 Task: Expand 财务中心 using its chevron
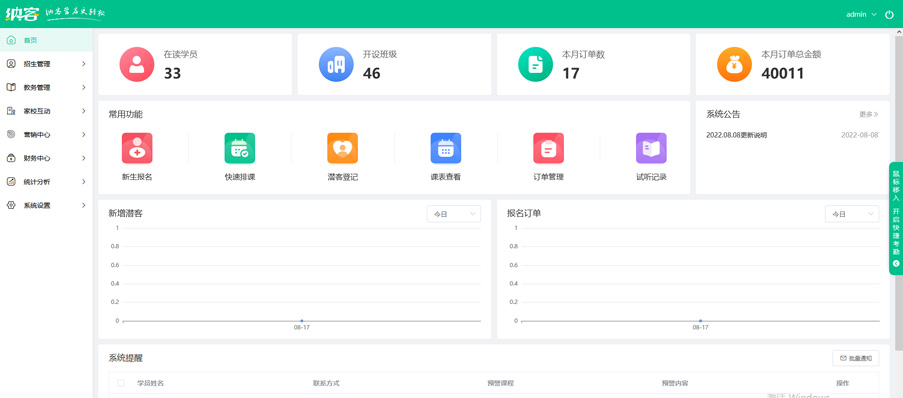point(84,158)
